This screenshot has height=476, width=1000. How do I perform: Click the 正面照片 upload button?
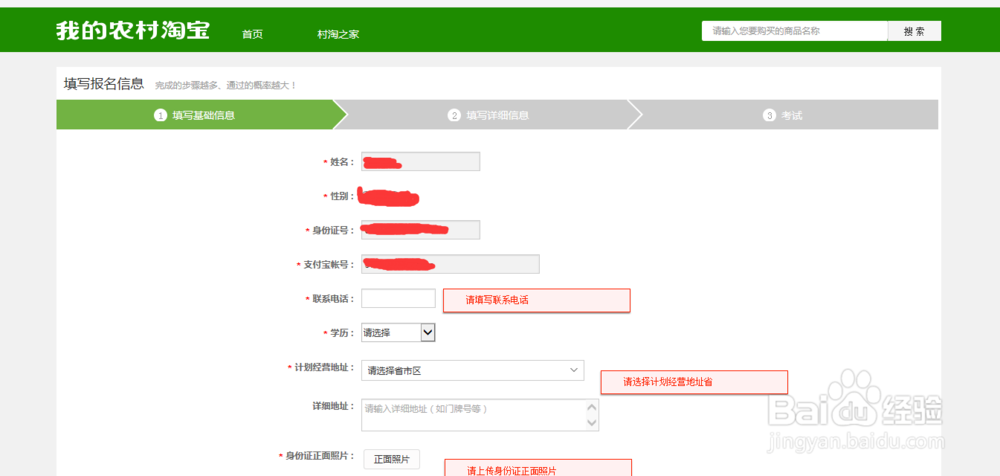pos(392,459)
